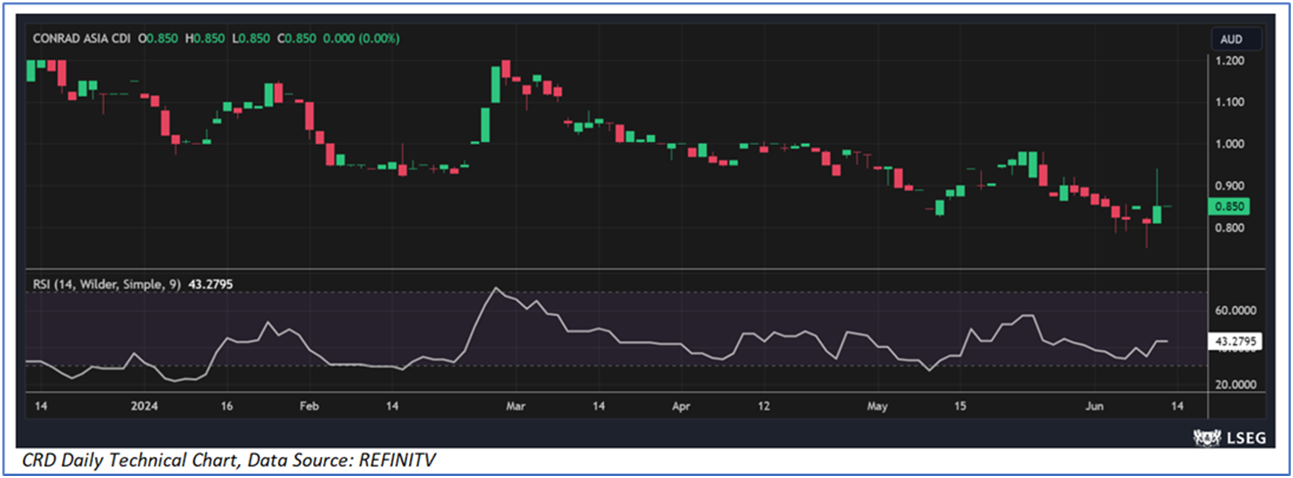This screenshot has height=478, width=1293.
Task: Click the 43.2795 RSI axis tag
Action: (x=1237, y=341)
